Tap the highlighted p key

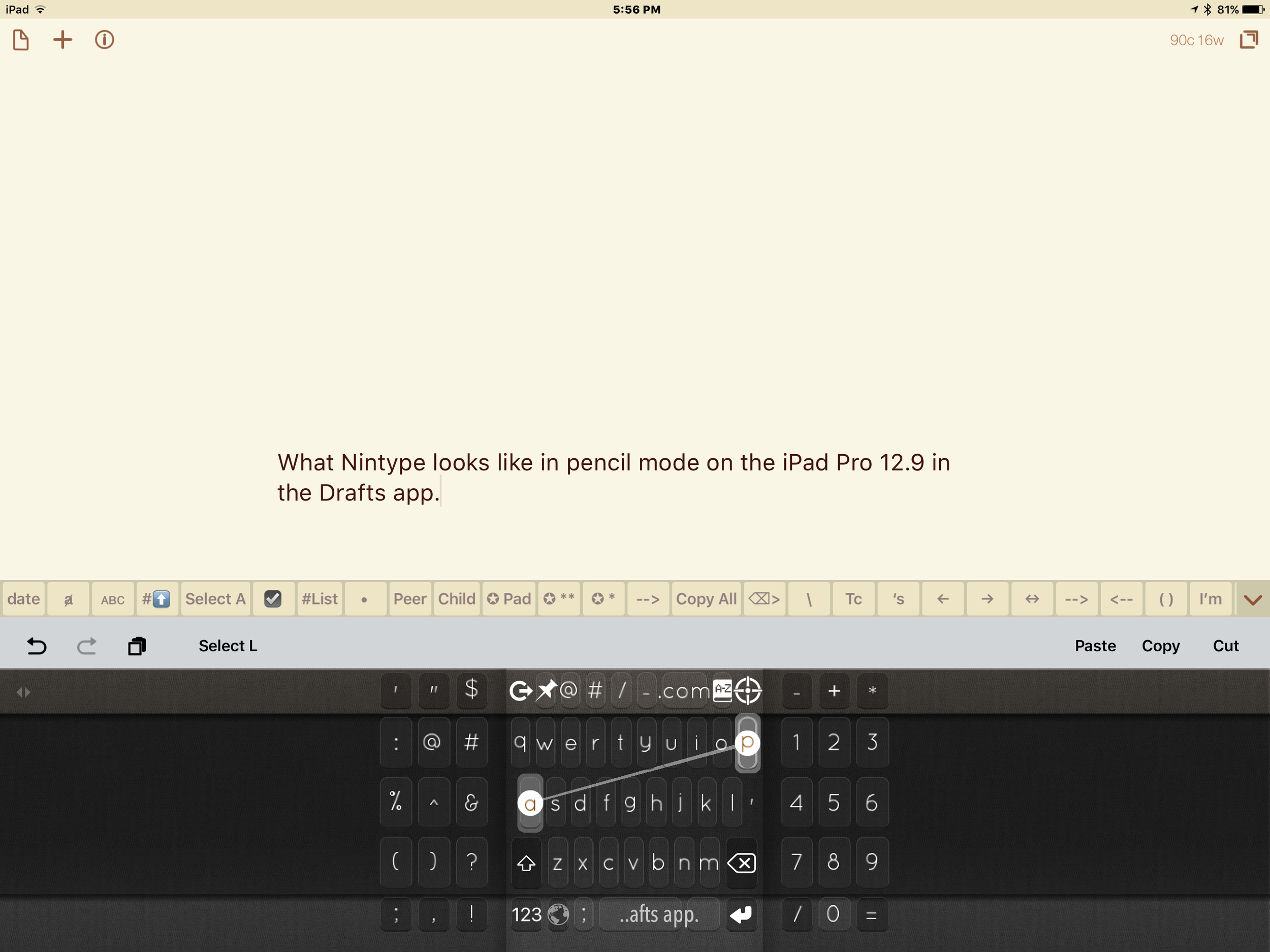tap(748, 743)
